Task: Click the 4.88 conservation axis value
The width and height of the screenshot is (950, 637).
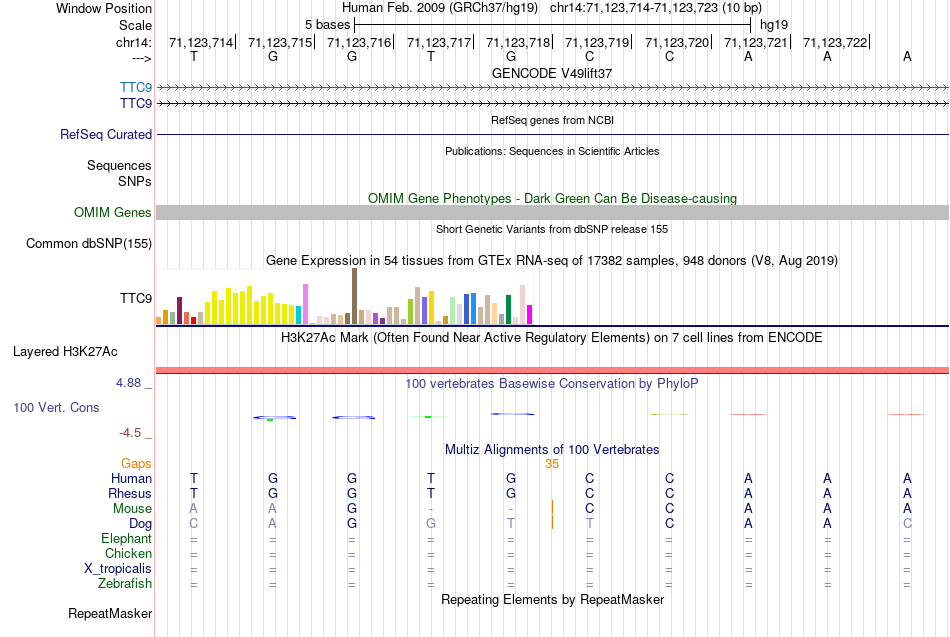Action: click(128, 383)
